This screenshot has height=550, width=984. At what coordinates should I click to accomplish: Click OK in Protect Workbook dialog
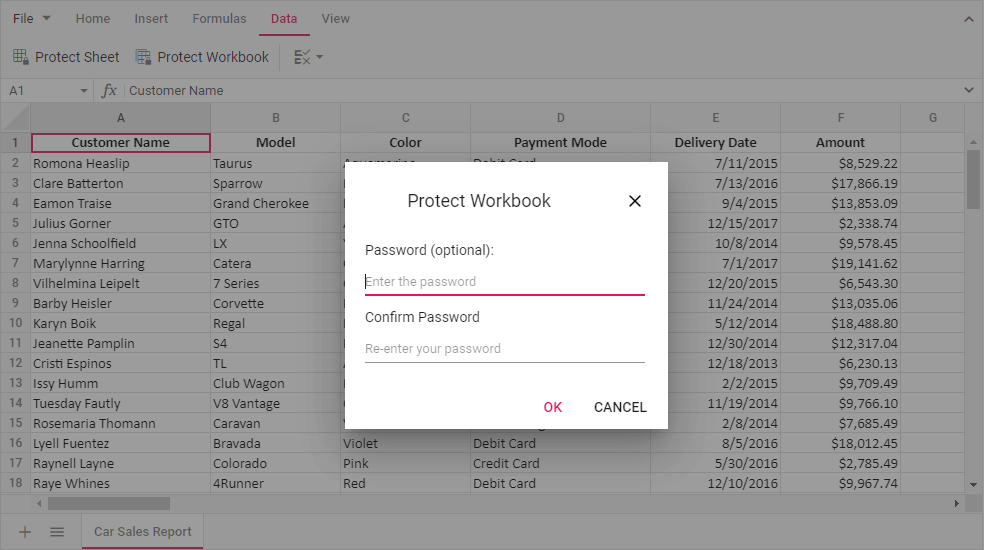tap(553, 407)
